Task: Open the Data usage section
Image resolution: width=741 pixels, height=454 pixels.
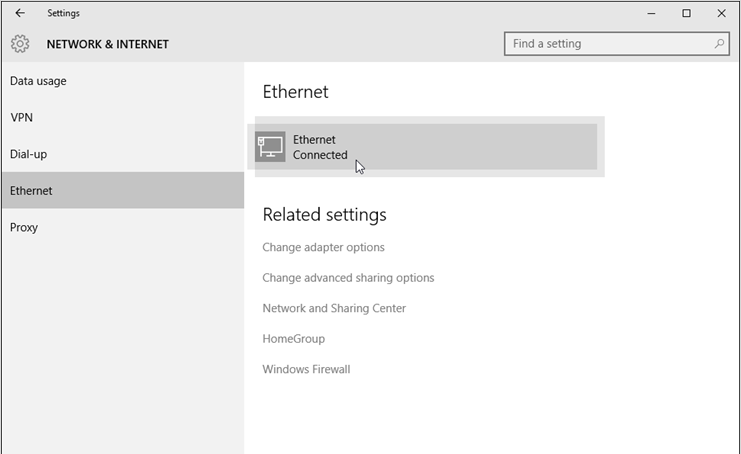Action: [x=38, y=81]
